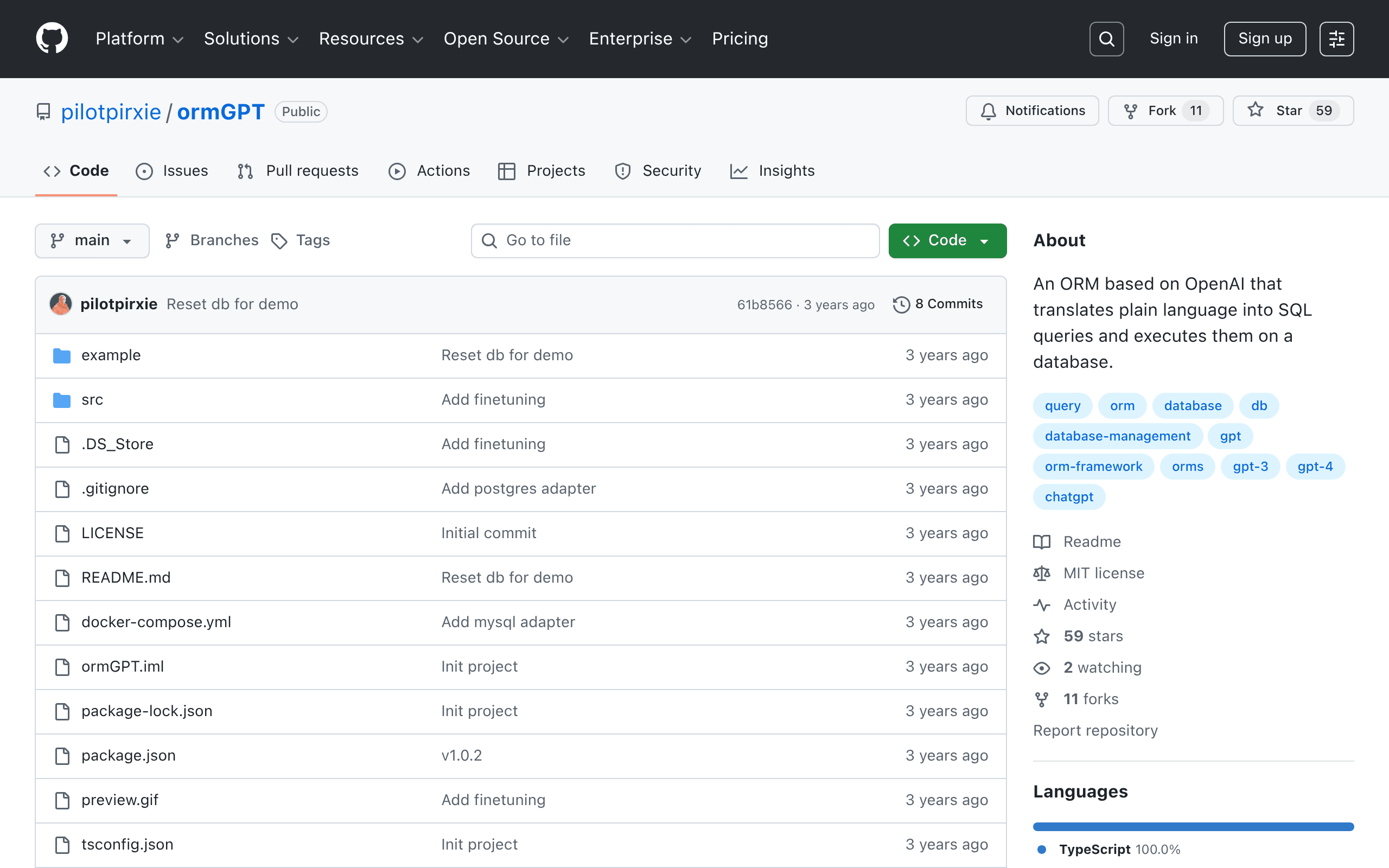1389x868 pixels.
Task: Open the ormGPT.iml file
Action: [122, 667]
